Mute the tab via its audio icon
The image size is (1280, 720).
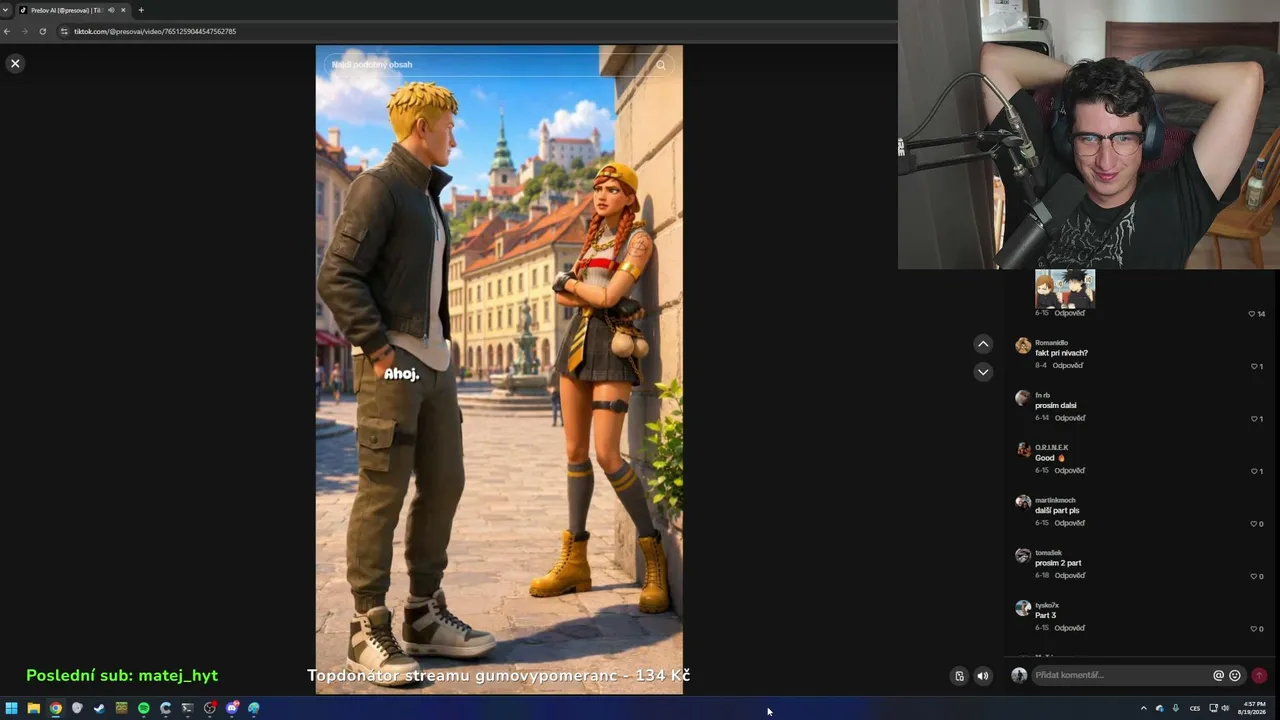click(111, 10)
